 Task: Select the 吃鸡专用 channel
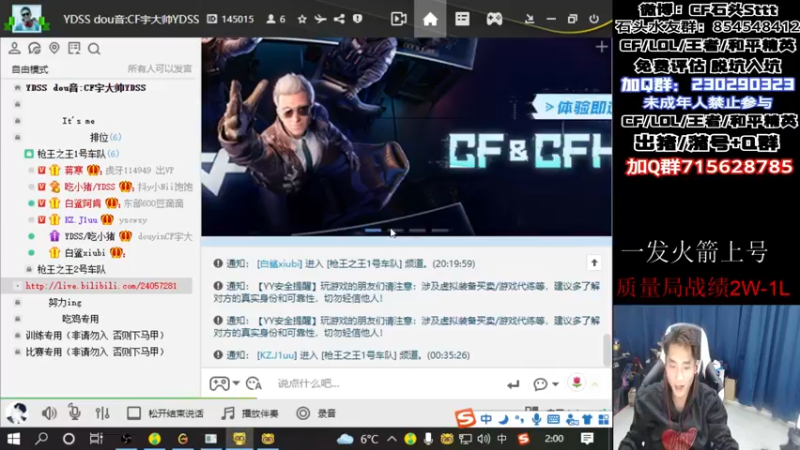click(80, 319)
